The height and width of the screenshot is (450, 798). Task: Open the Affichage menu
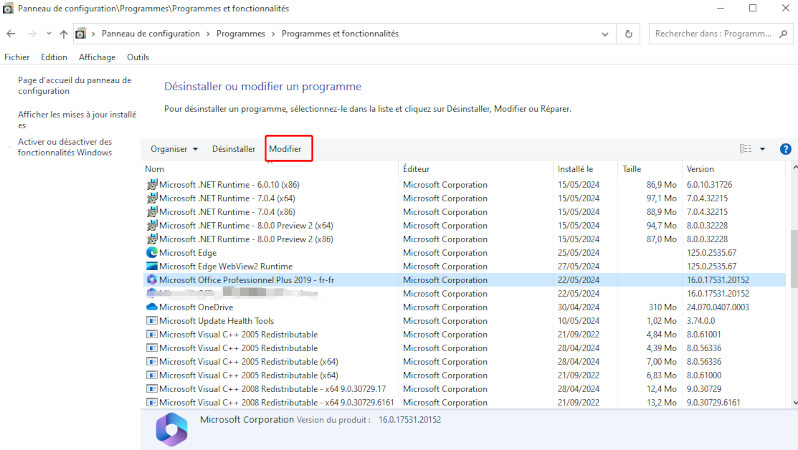(97, 57)
